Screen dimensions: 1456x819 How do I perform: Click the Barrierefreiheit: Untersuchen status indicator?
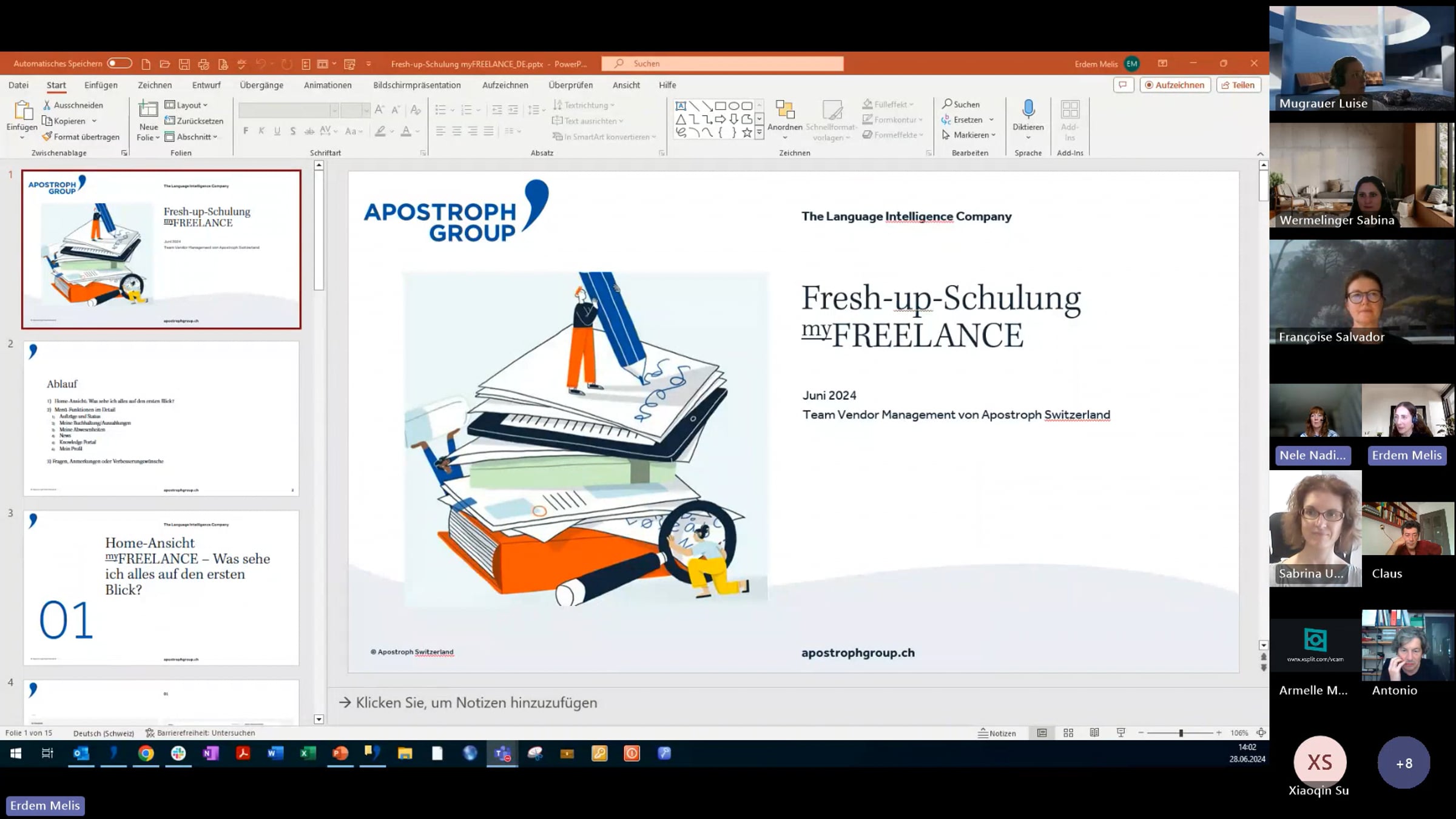[x=200, y=733]
